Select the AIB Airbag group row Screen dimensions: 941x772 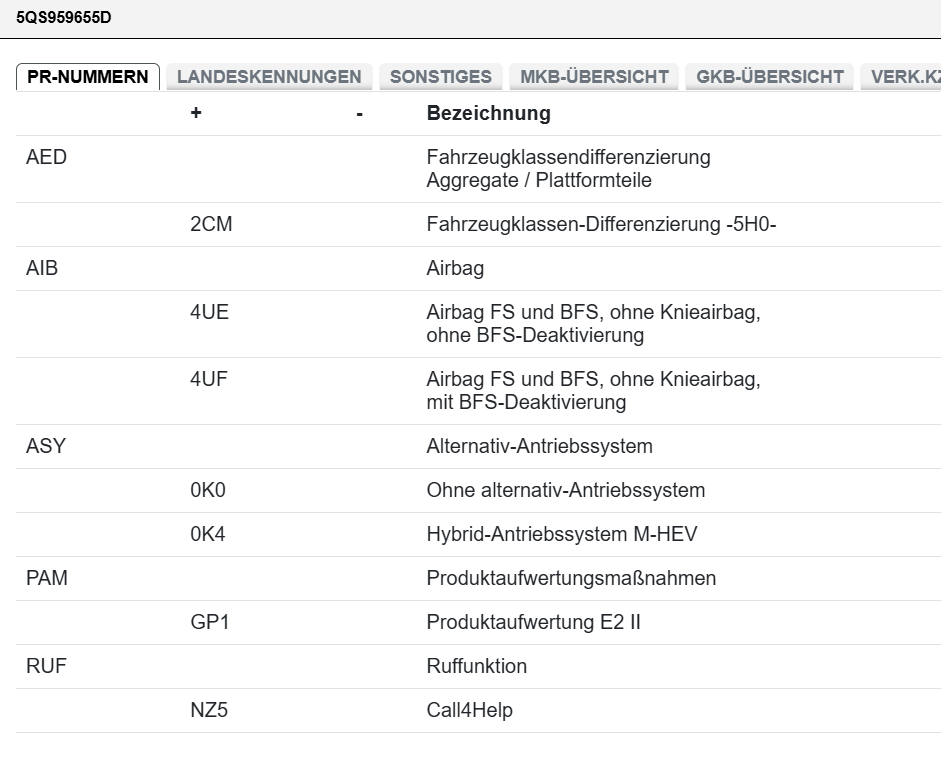42,269
